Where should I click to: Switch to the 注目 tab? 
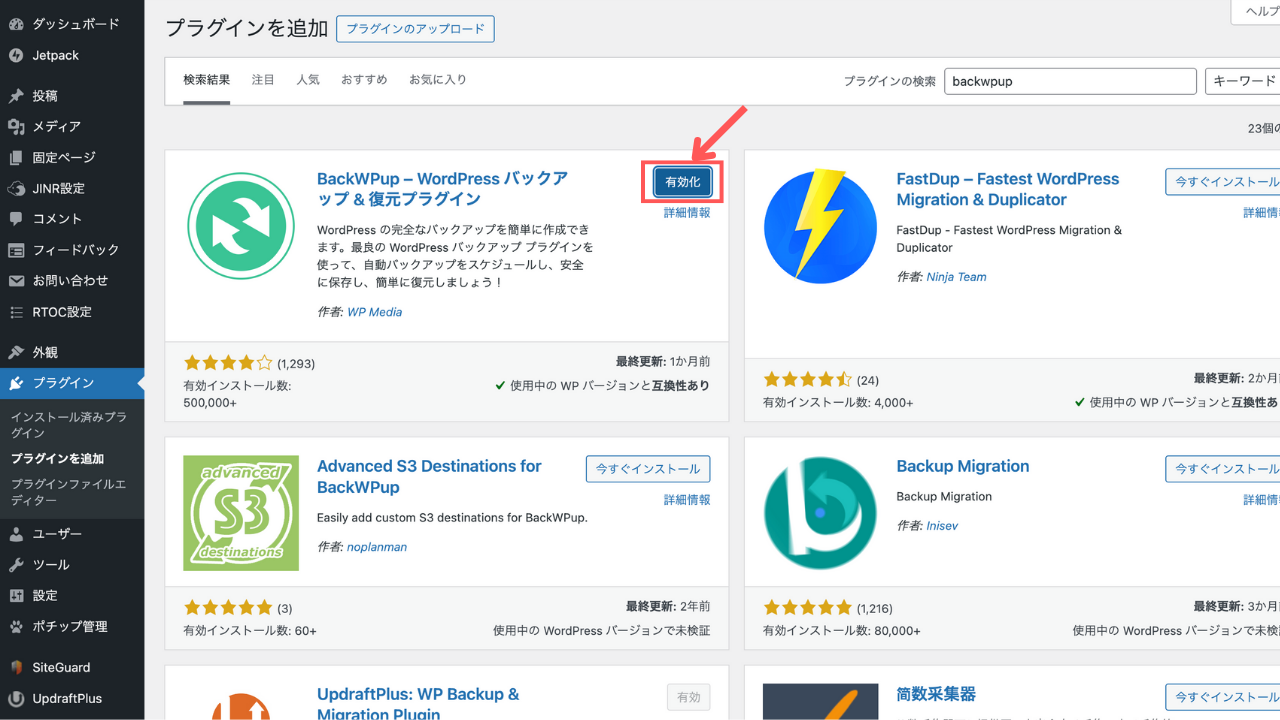(x=263, y=80)
